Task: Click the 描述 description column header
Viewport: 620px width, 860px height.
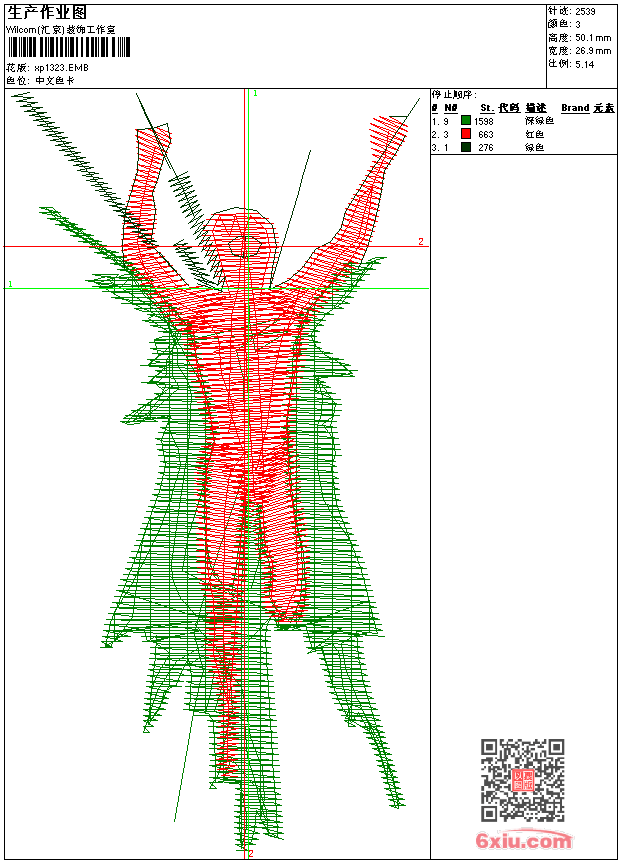Action: (x=536, y=108)
